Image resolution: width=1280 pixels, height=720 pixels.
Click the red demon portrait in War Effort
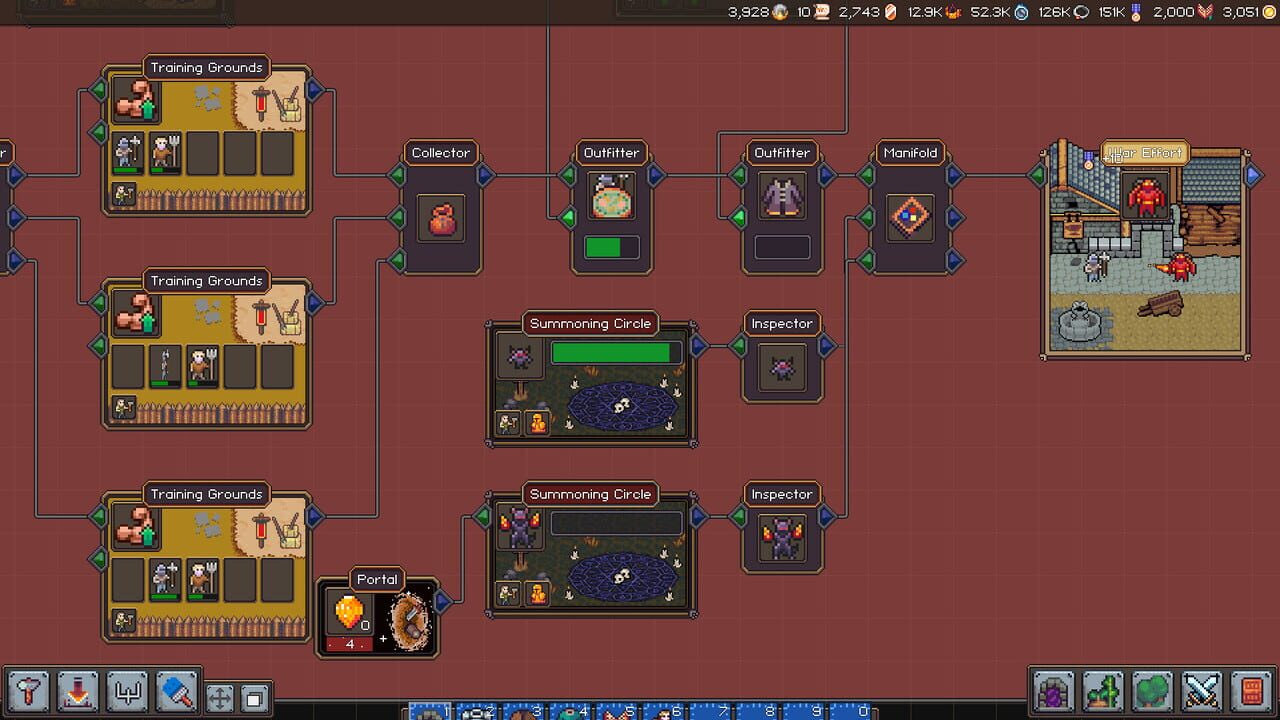(x=1146, y=197)
